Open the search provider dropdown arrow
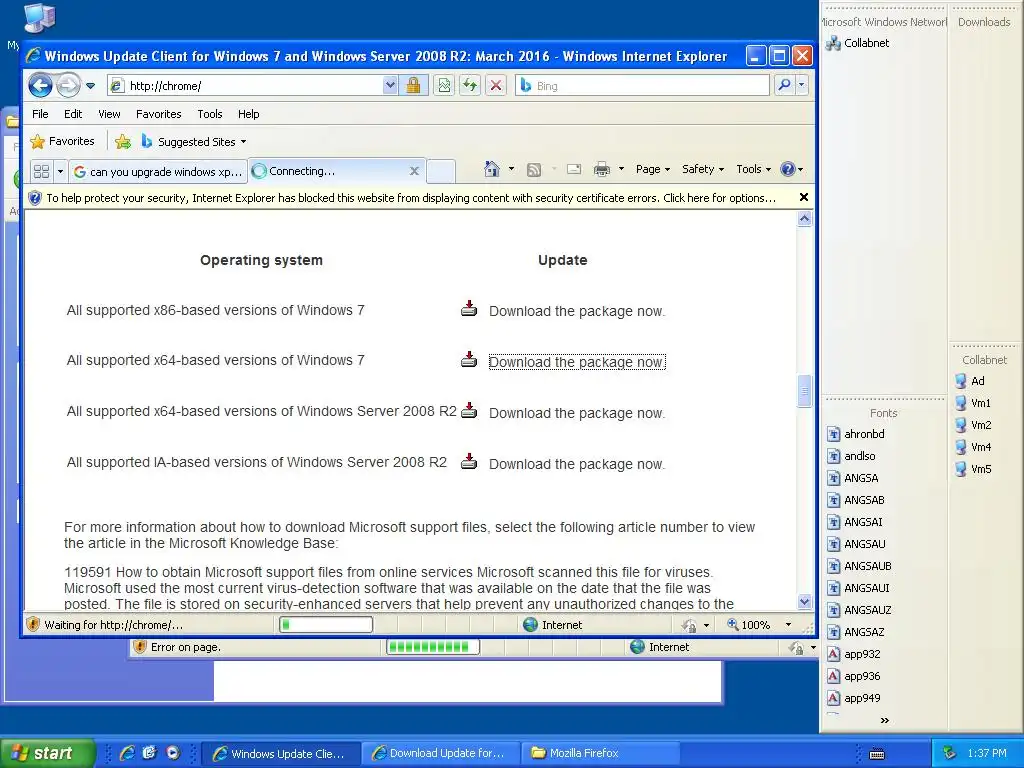Screen dimensions: 1024x768 coord(801,85)
